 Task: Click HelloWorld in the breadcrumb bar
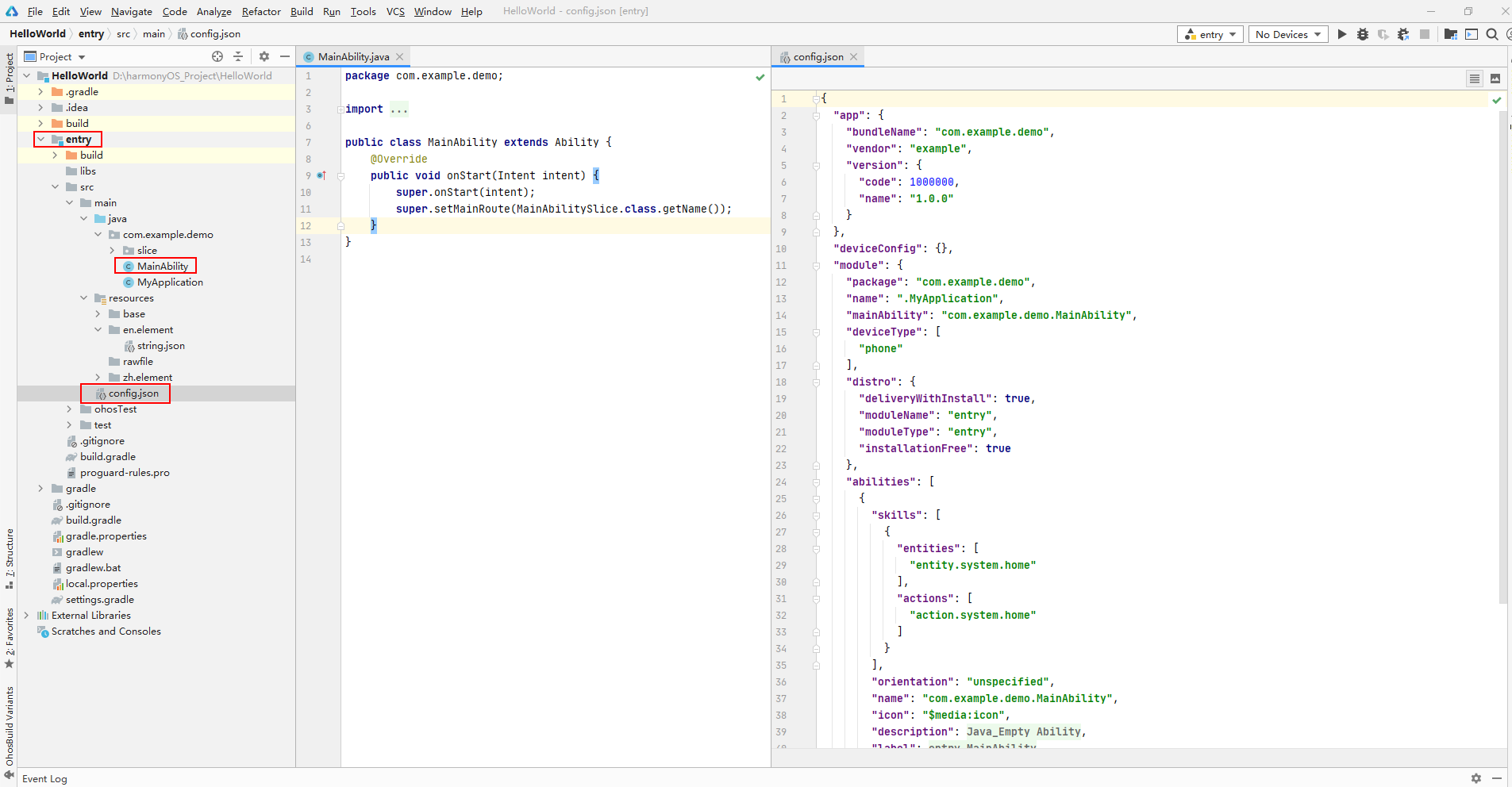coord(37,33)
